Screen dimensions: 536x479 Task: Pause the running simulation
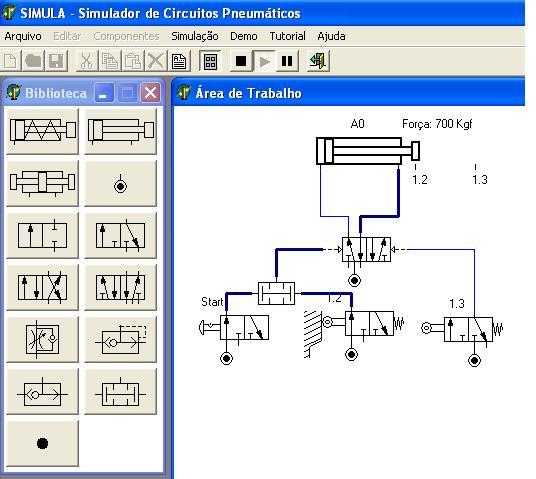287,61
